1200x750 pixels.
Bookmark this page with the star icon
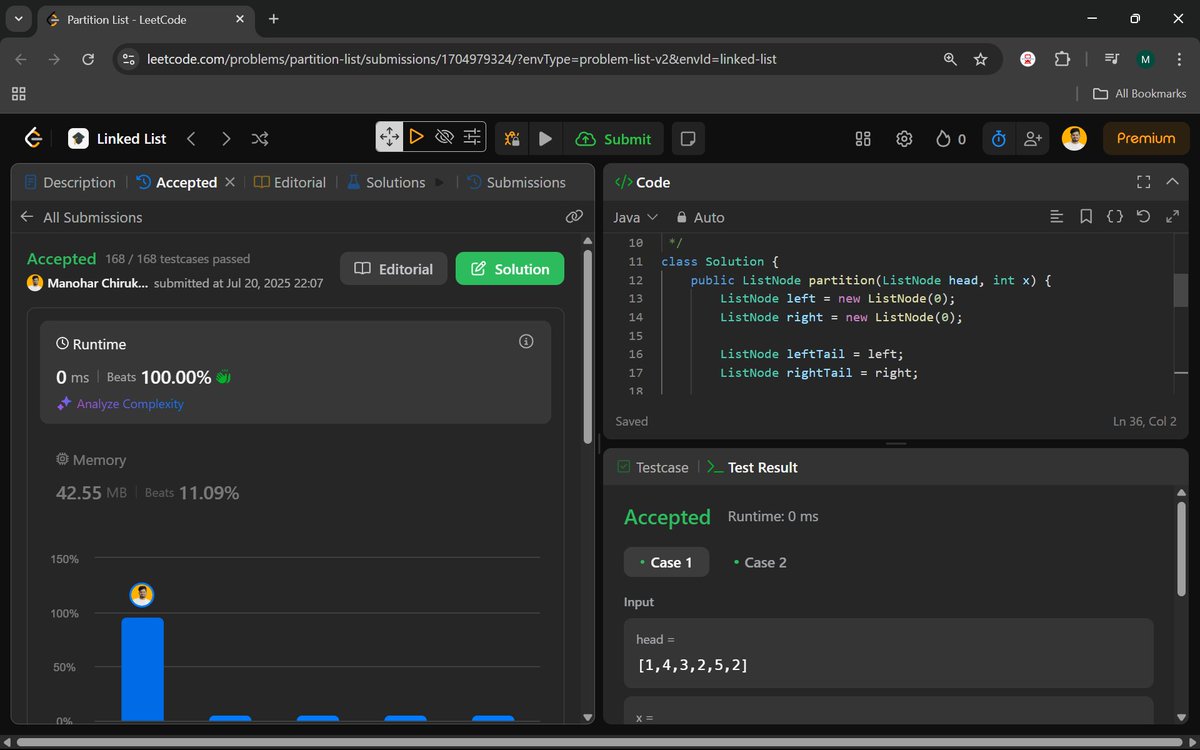pyautogui.click(x=981, y=59)
